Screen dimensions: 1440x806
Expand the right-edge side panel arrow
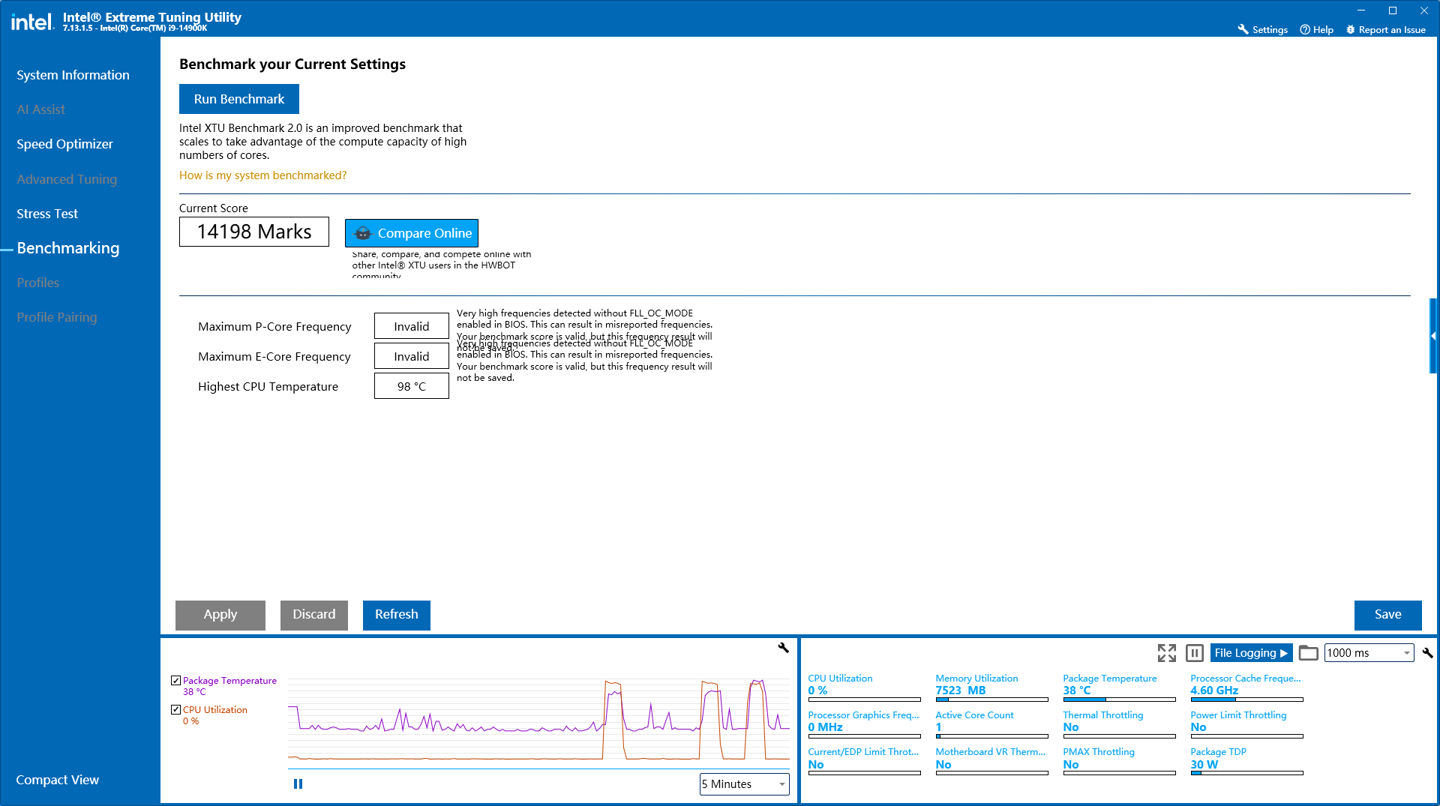1434,336
